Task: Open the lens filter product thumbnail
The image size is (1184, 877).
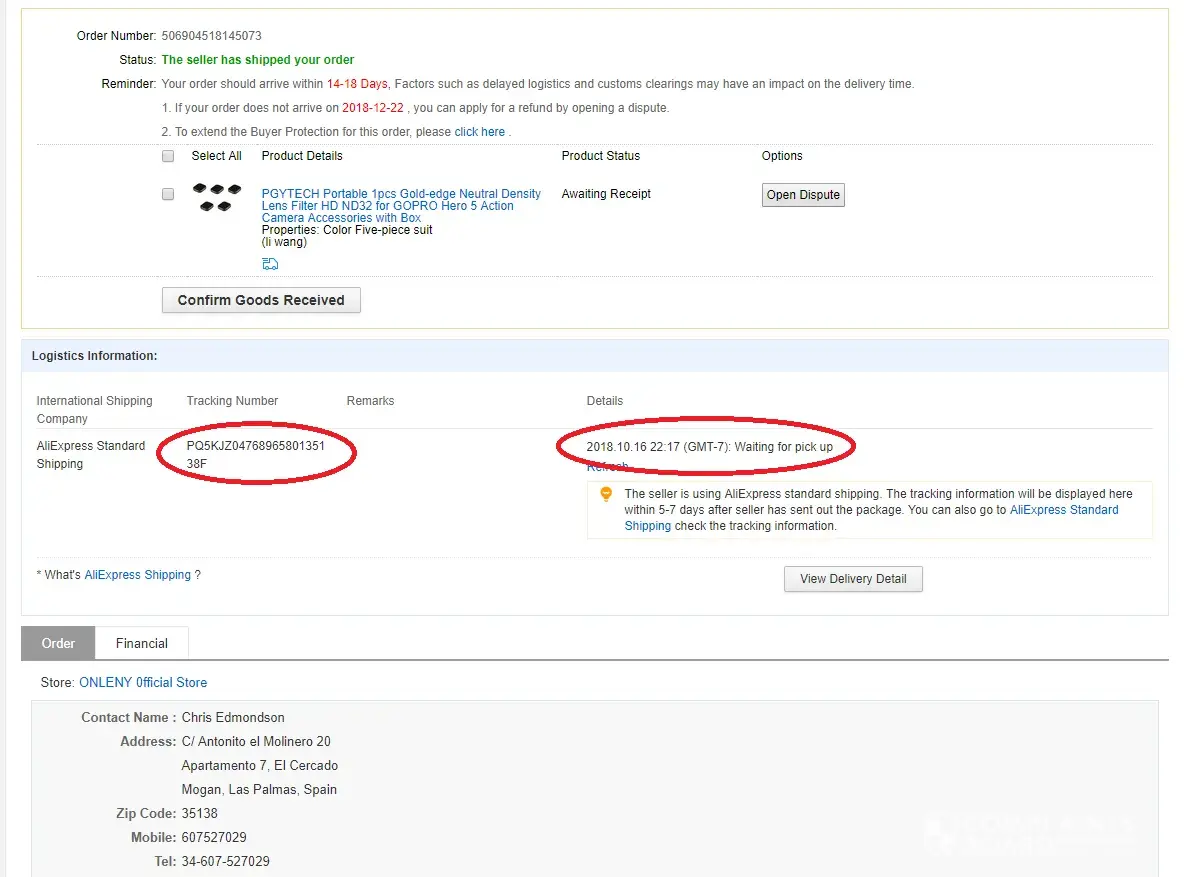Action: 217,197
